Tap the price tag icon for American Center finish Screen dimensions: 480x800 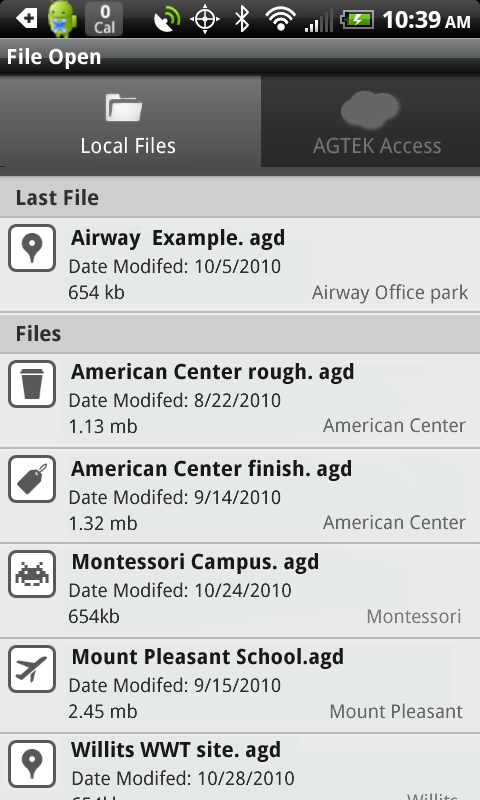(x=32, y=479)
